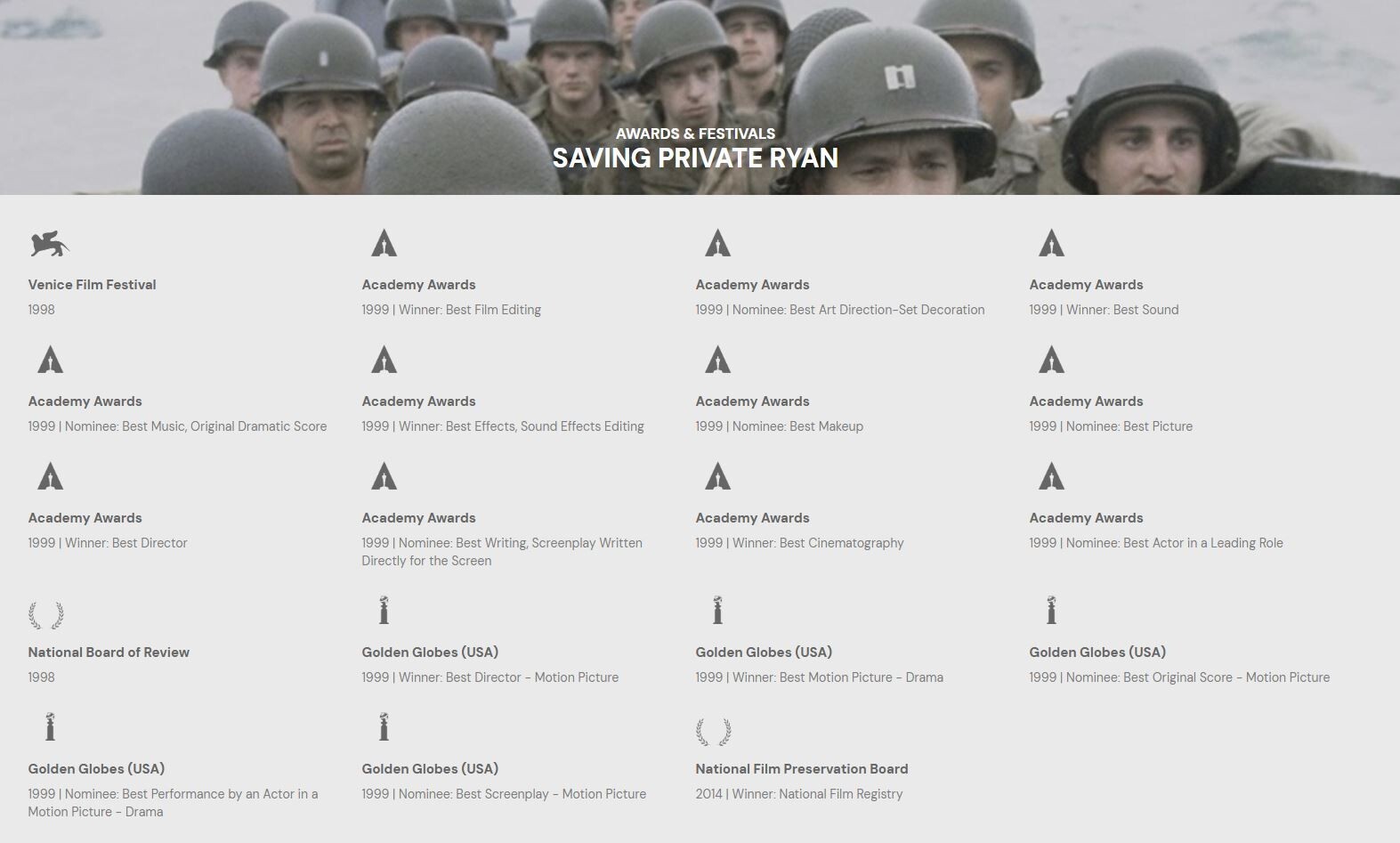Image resolution: width=1400 pixels, height=843 pixels.
Task: Click the text Winner: Best Film Editing
Action: (470, 310)
